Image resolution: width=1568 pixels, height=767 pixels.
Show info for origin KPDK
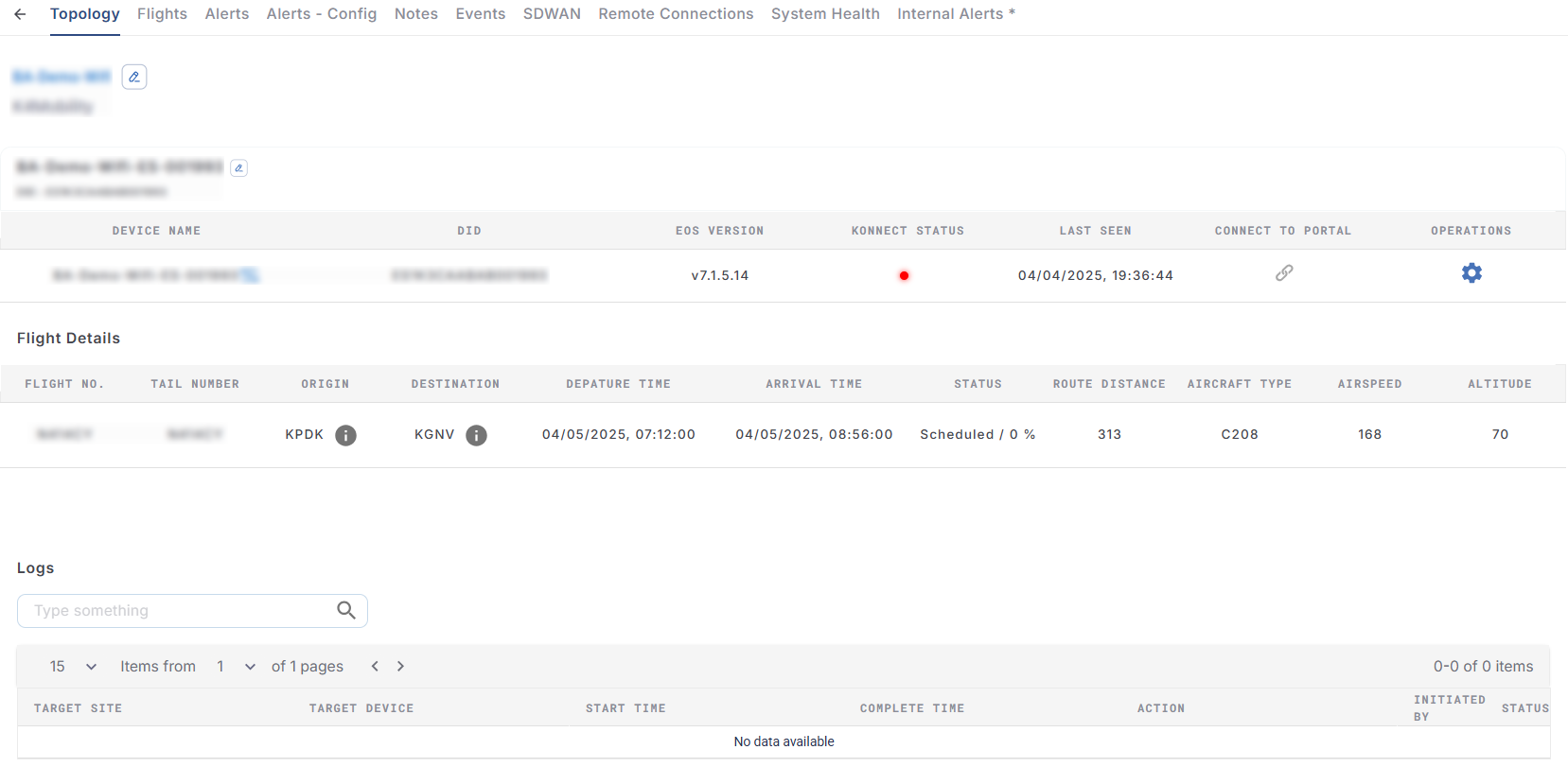click(x=346, y=435)
